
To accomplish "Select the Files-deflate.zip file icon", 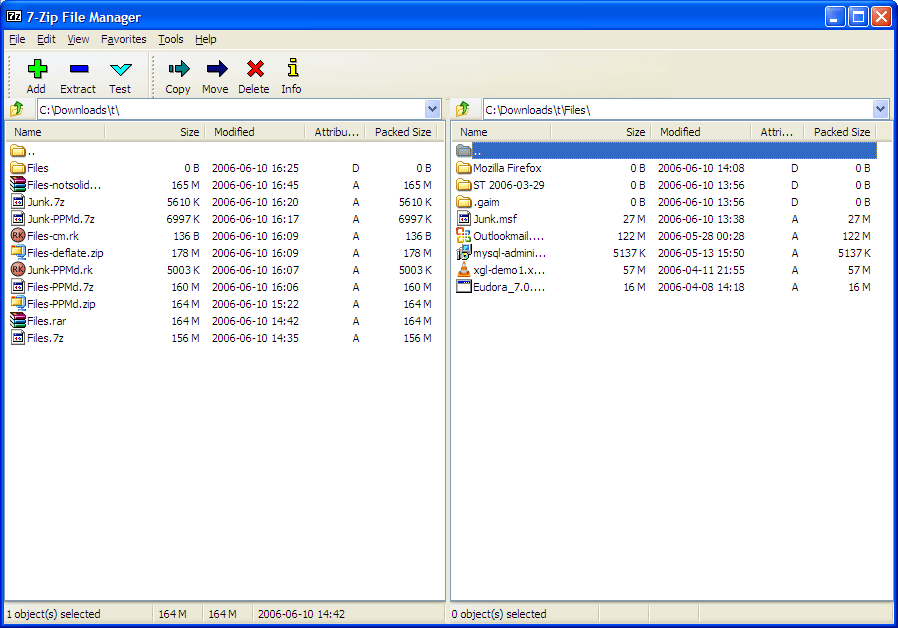I will (18, 252).
